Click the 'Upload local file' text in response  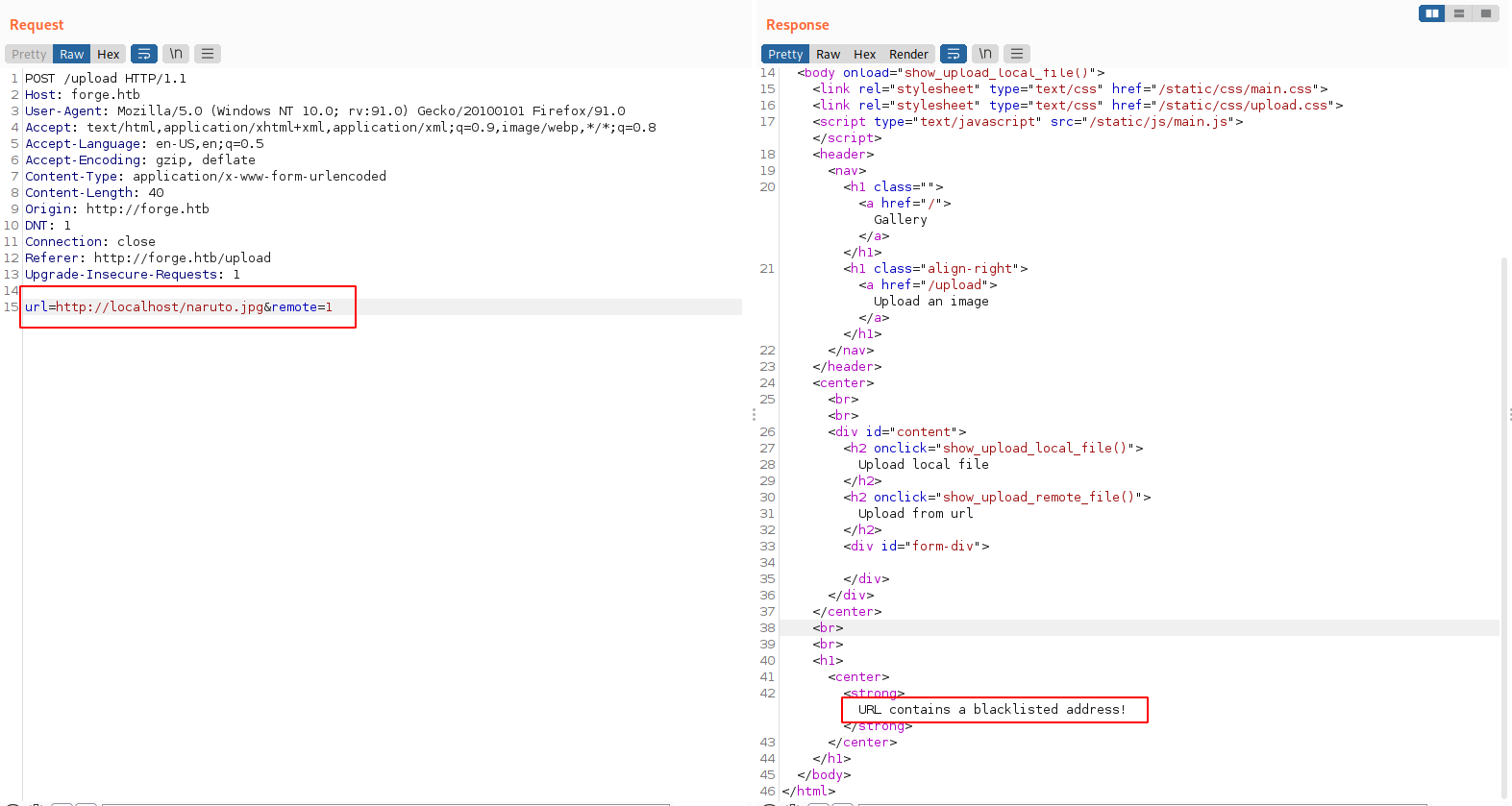coord(924,465)
